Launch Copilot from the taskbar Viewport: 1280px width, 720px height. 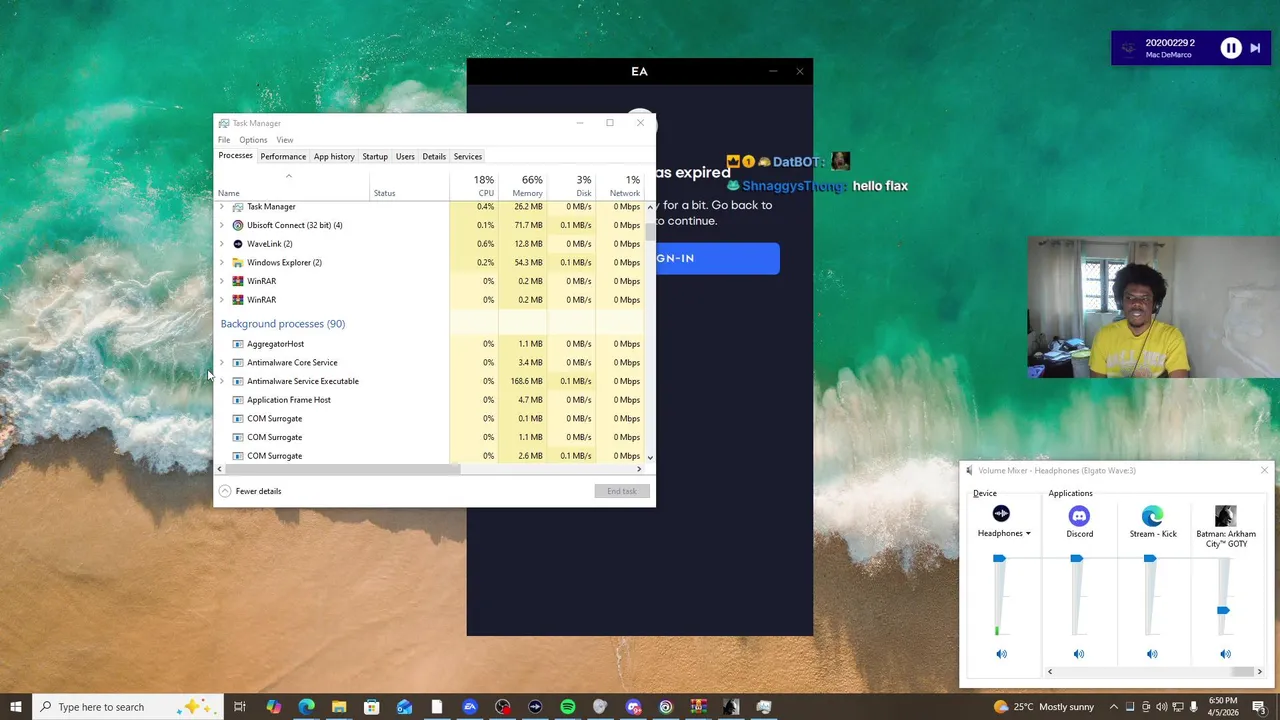[273, 707]
